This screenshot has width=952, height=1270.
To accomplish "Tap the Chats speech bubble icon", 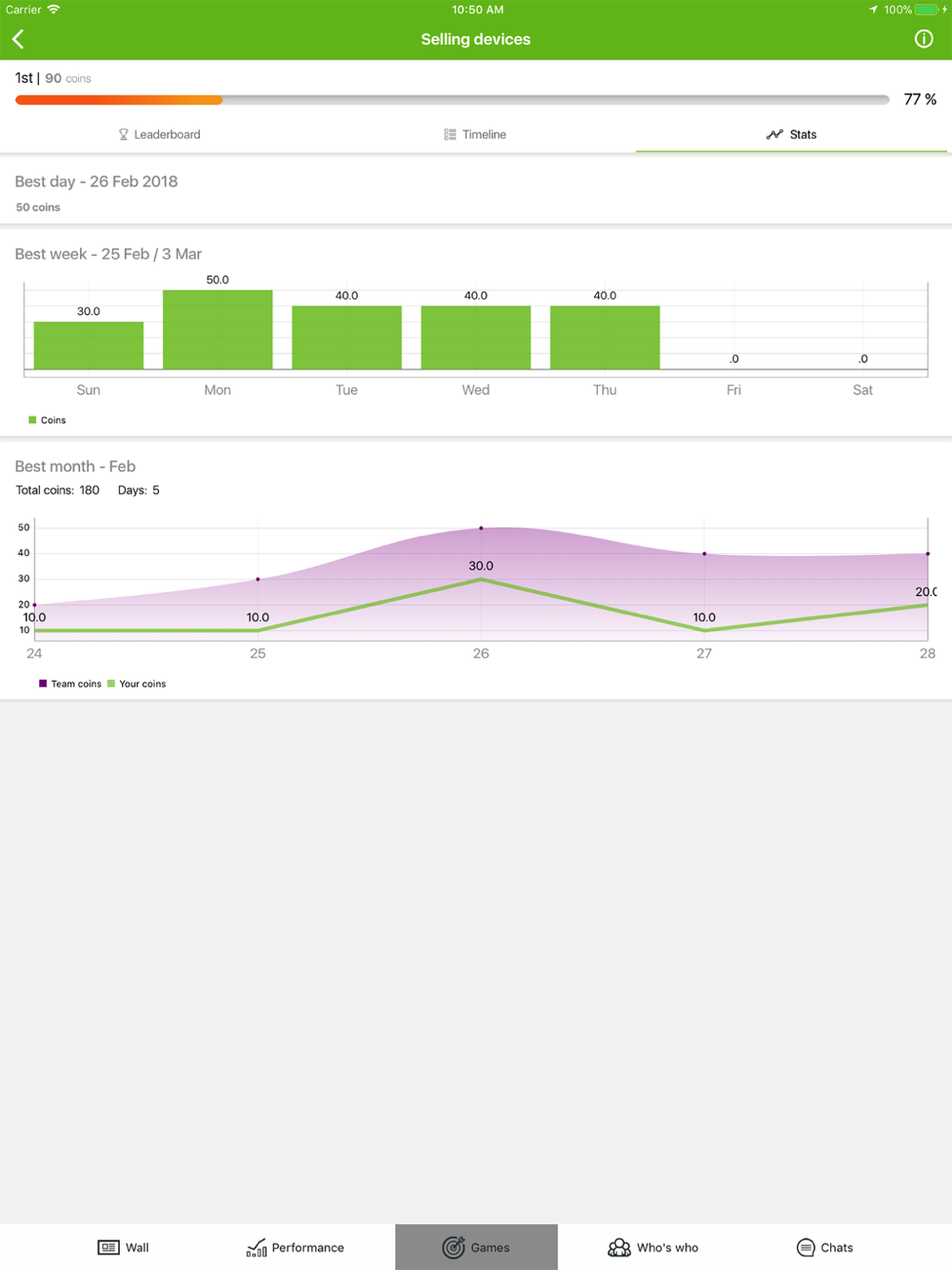I will point(805,1247).
